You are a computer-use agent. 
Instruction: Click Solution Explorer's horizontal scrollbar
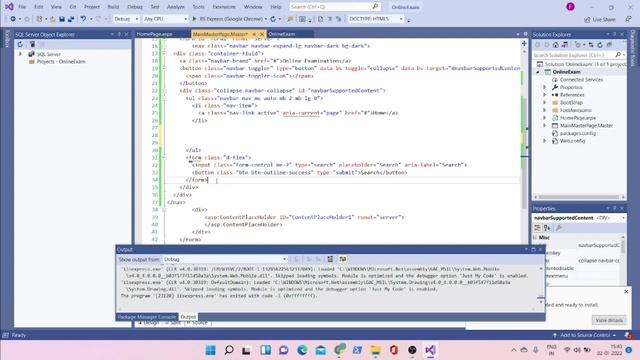pyautogui.click(x=579, y=197)
